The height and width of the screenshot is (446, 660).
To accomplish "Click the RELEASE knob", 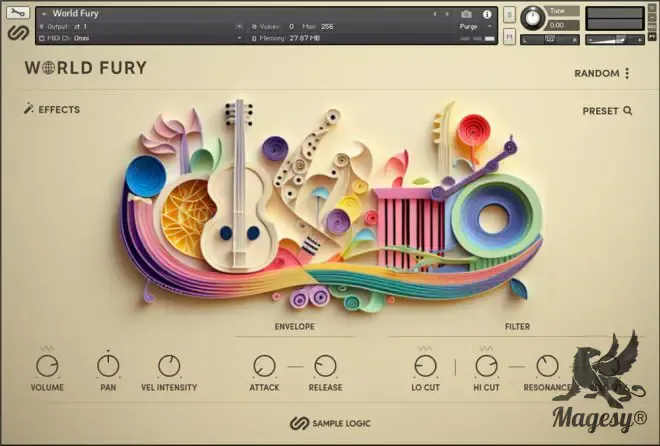I will (x=325, y=366).
